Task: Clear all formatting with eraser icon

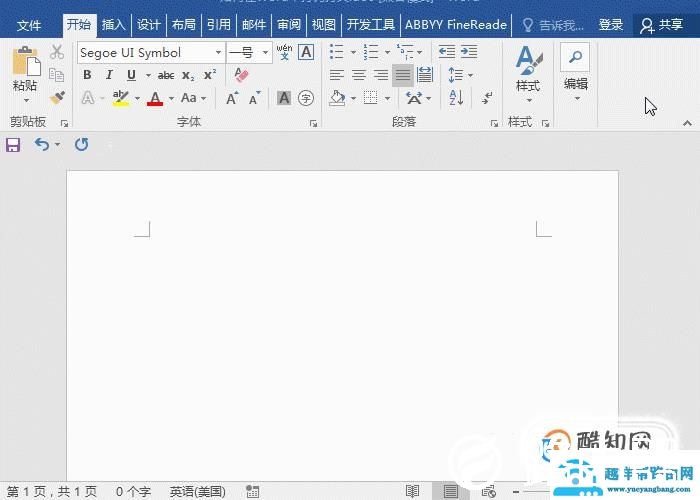Action: [241, 75]
